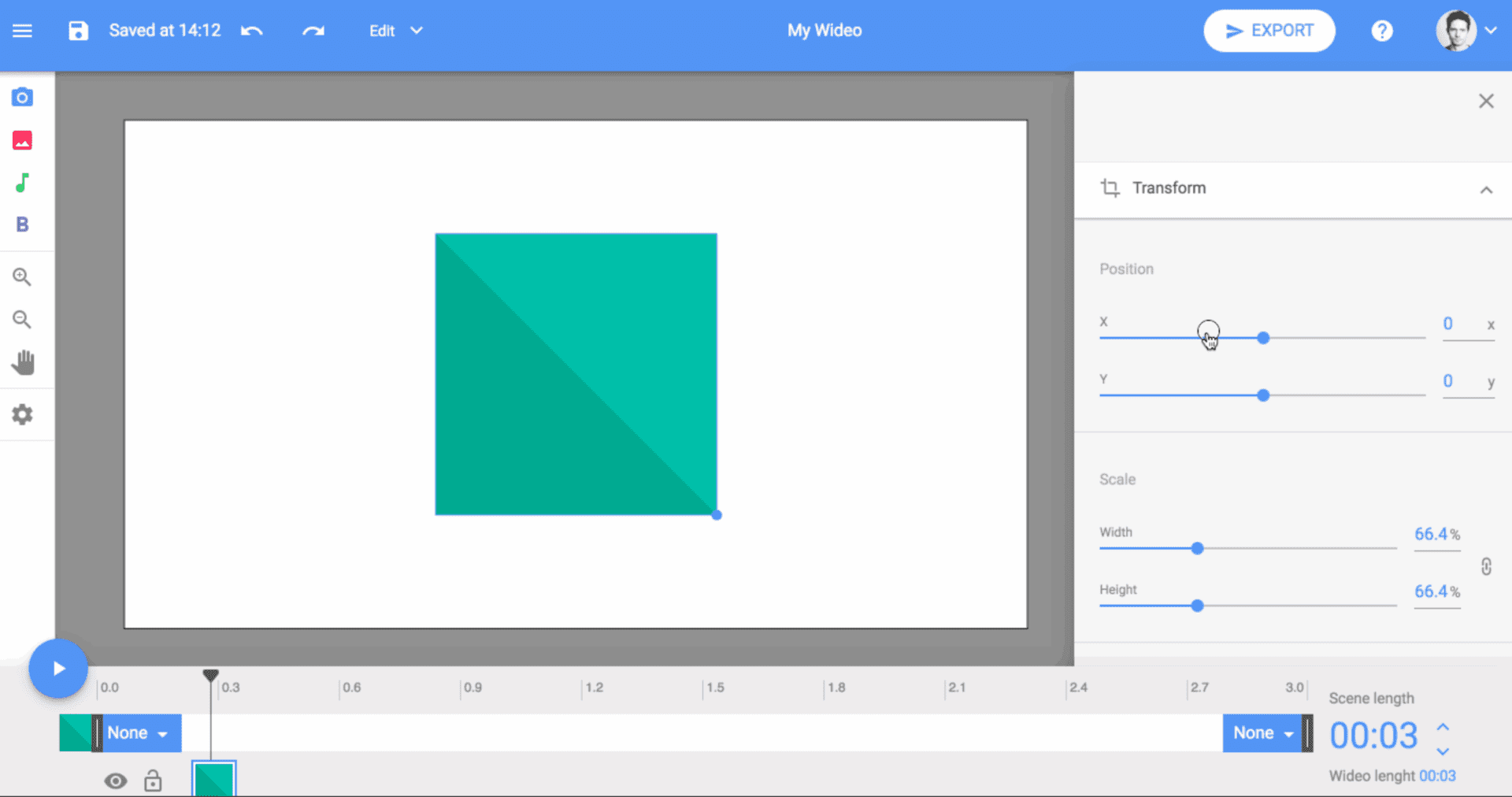Image resolution: width=1512 pixels, height=797 pixels.
Task: Click the save disk icon
Action: point(78,31)
